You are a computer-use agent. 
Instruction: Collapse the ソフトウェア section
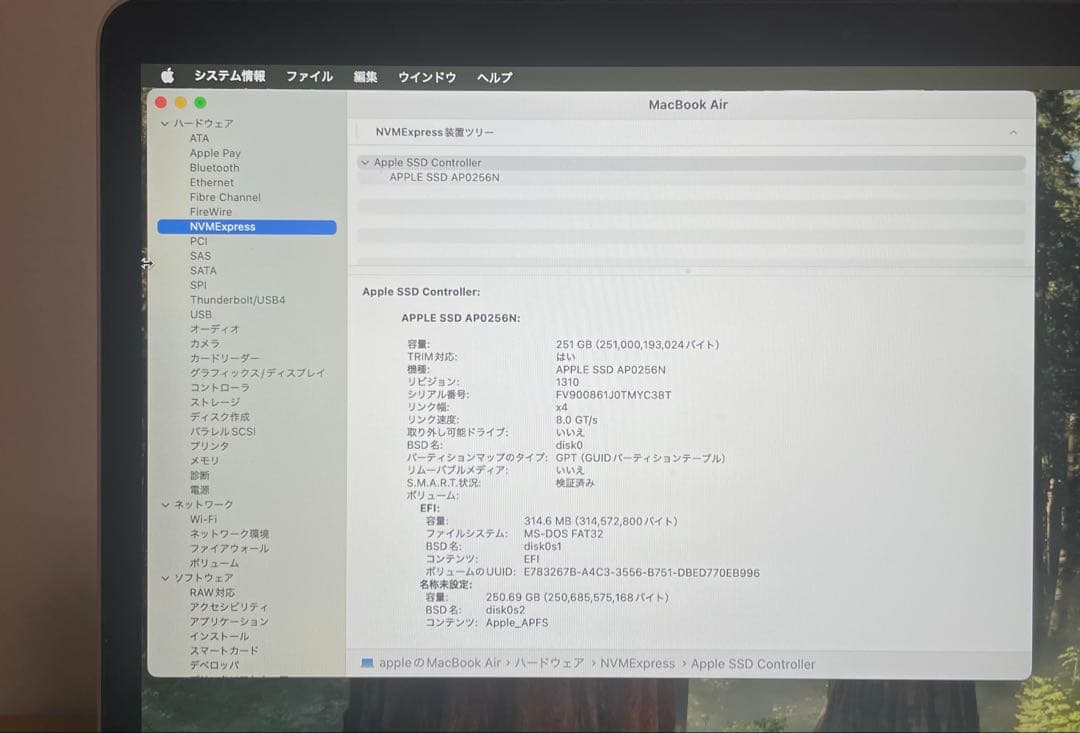point(165,577)
